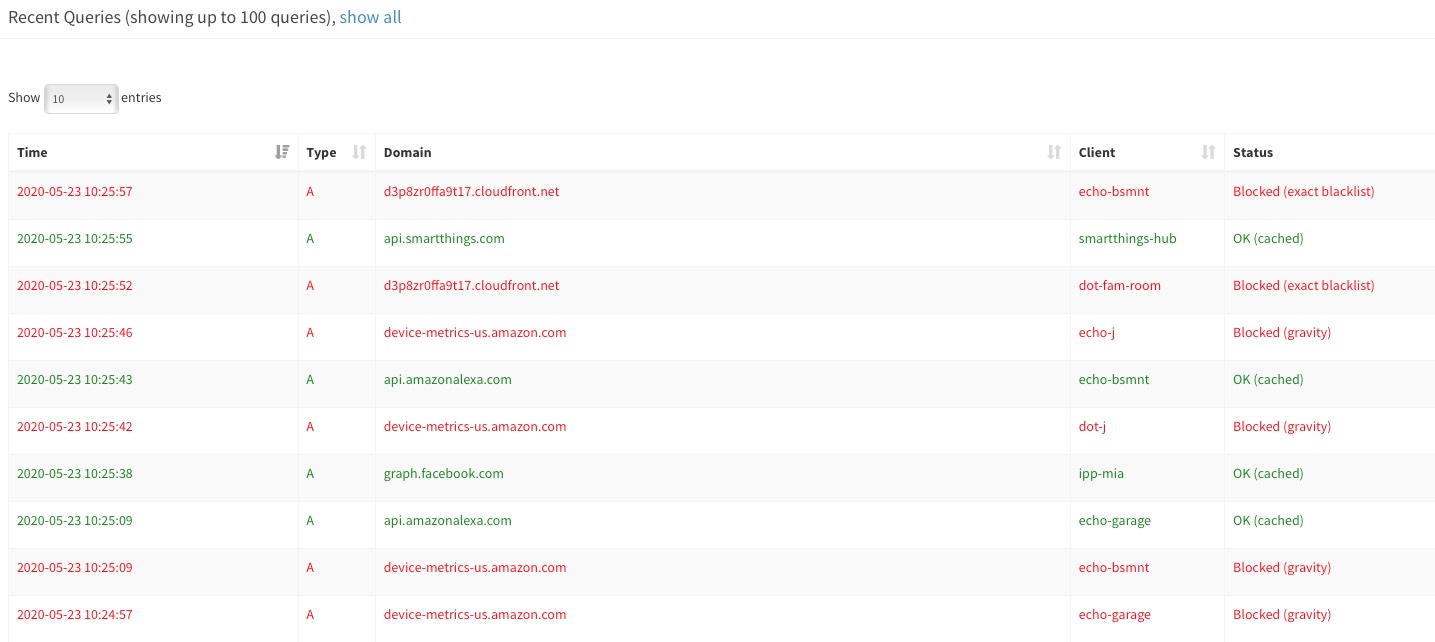
Task: Select timestamp 2020-05-23 10:25:46
Action: click(75, 332)
